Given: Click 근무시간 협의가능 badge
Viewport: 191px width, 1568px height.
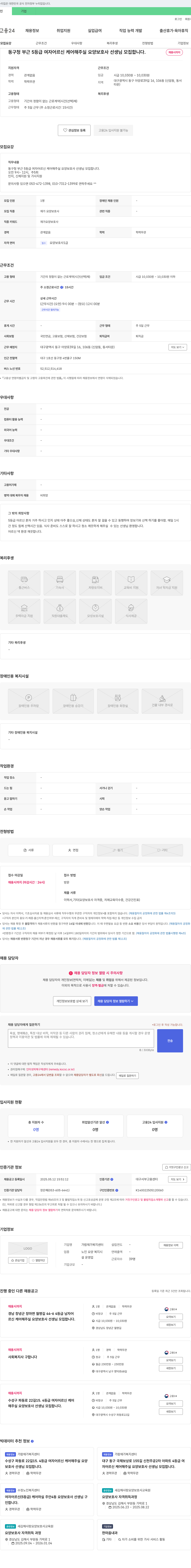Looking at the screenshot, I should [51, 310].
